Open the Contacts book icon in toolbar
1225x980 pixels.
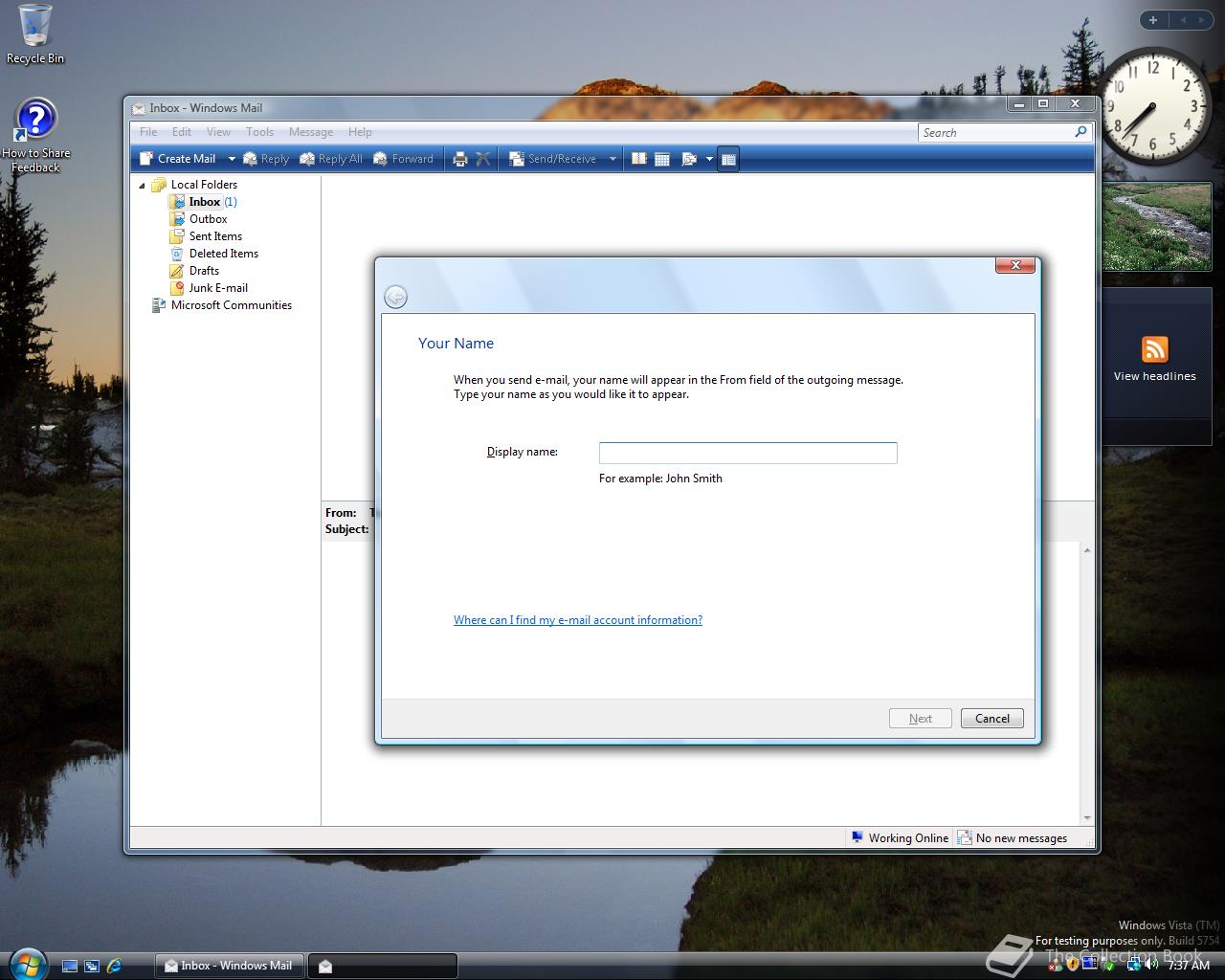(x=638, y=159)
